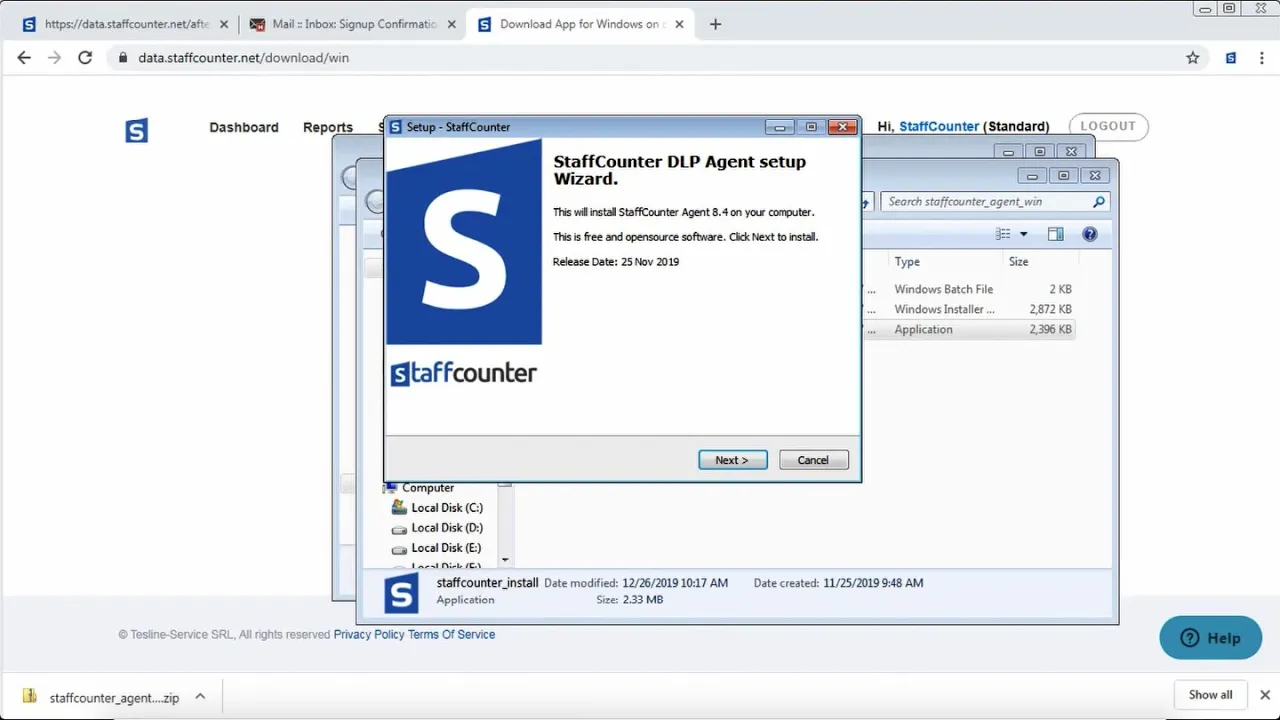Image resolution: width=1280 pixels, height=720 pixels.
Task: Select the Windows Installer row
Action: (x=968, y=309)
